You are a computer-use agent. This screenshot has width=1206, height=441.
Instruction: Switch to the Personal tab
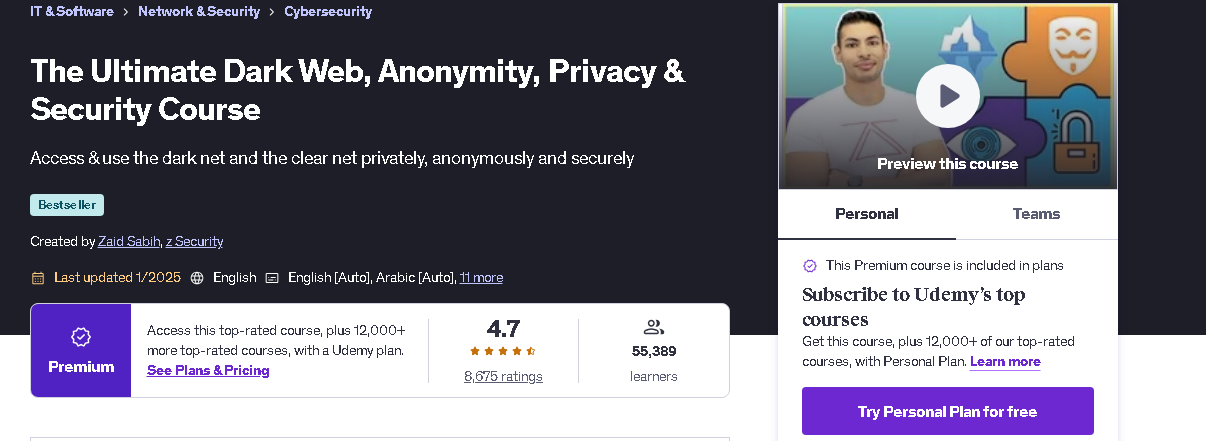point(867,214)
